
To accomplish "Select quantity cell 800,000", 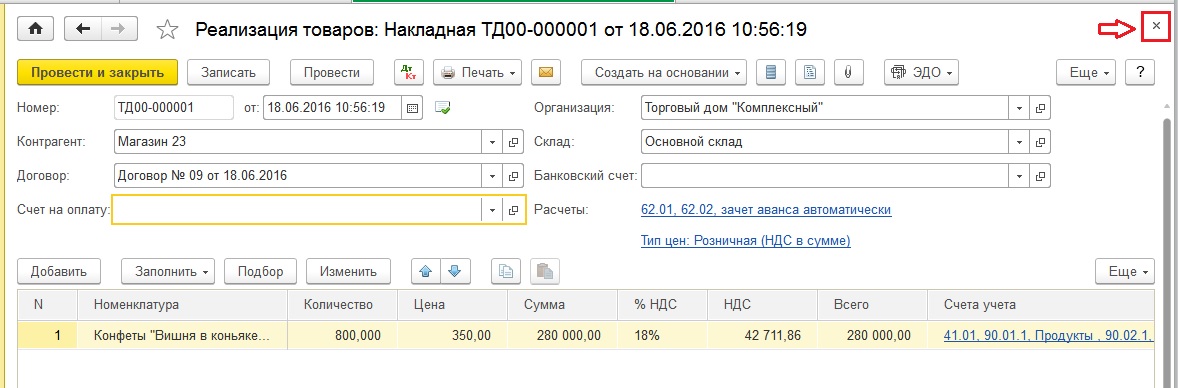I will point(343,335).
